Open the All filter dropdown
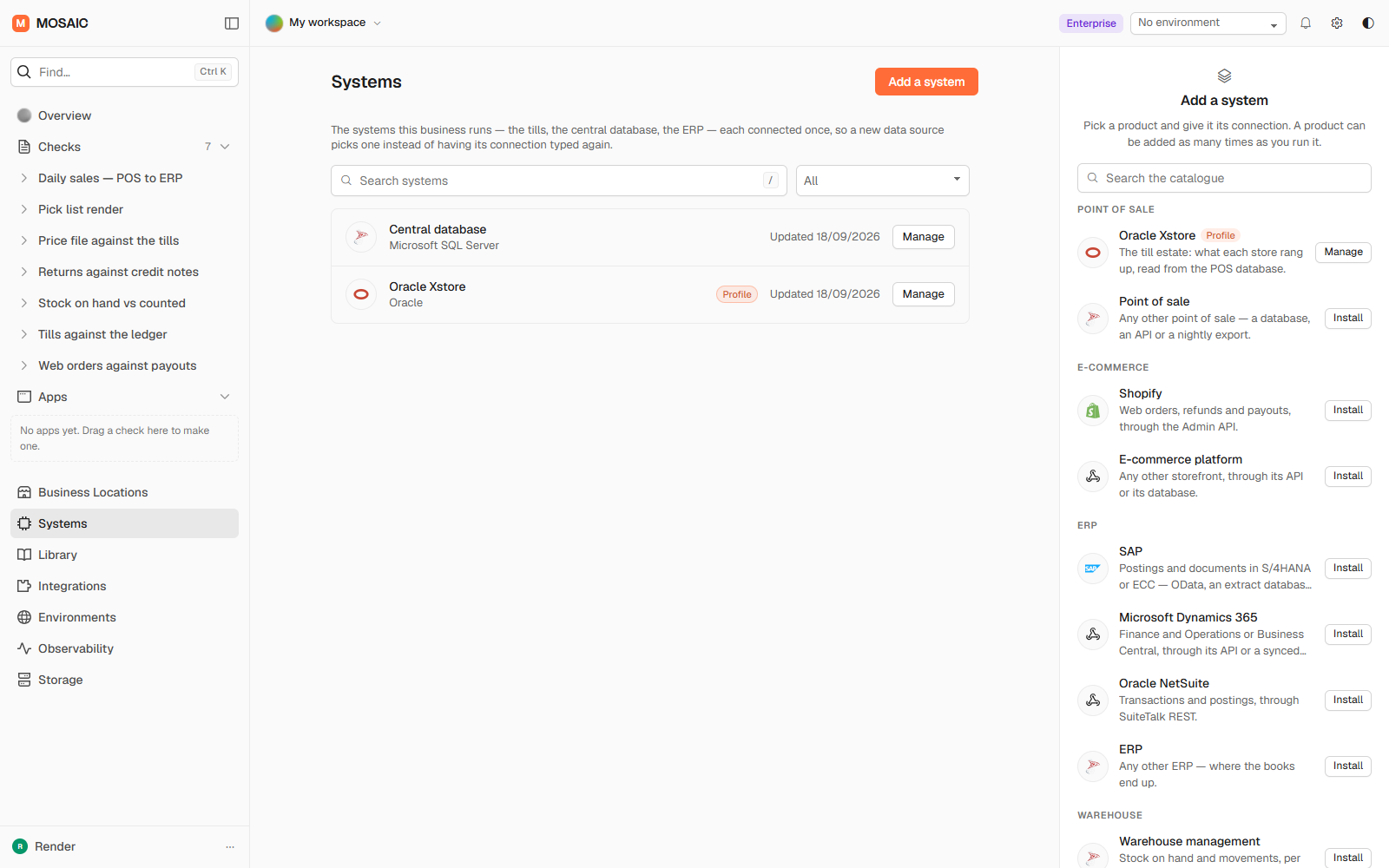 point(882,181)
